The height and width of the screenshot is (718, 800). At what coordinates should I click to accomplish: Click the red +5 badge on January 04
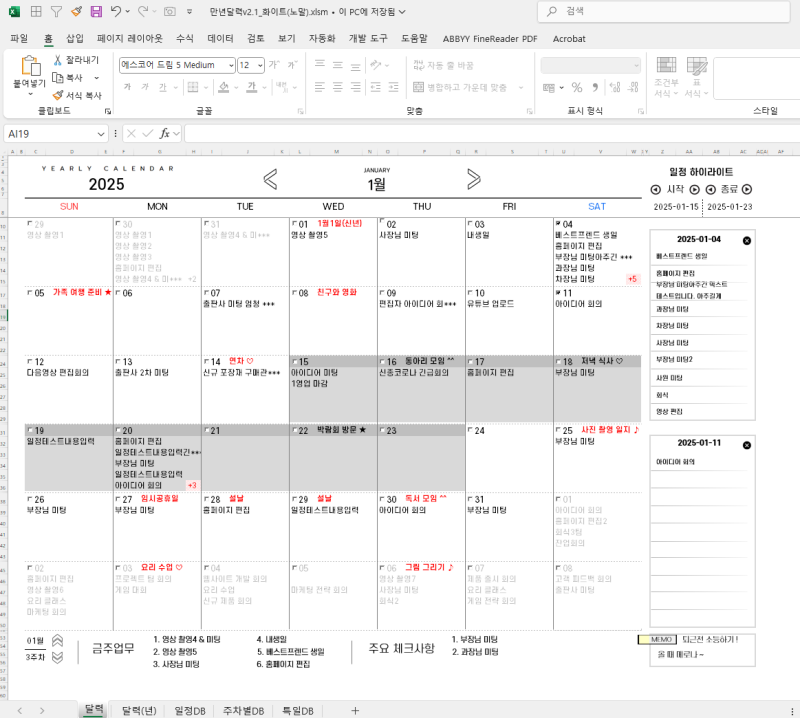click(632, 279)
